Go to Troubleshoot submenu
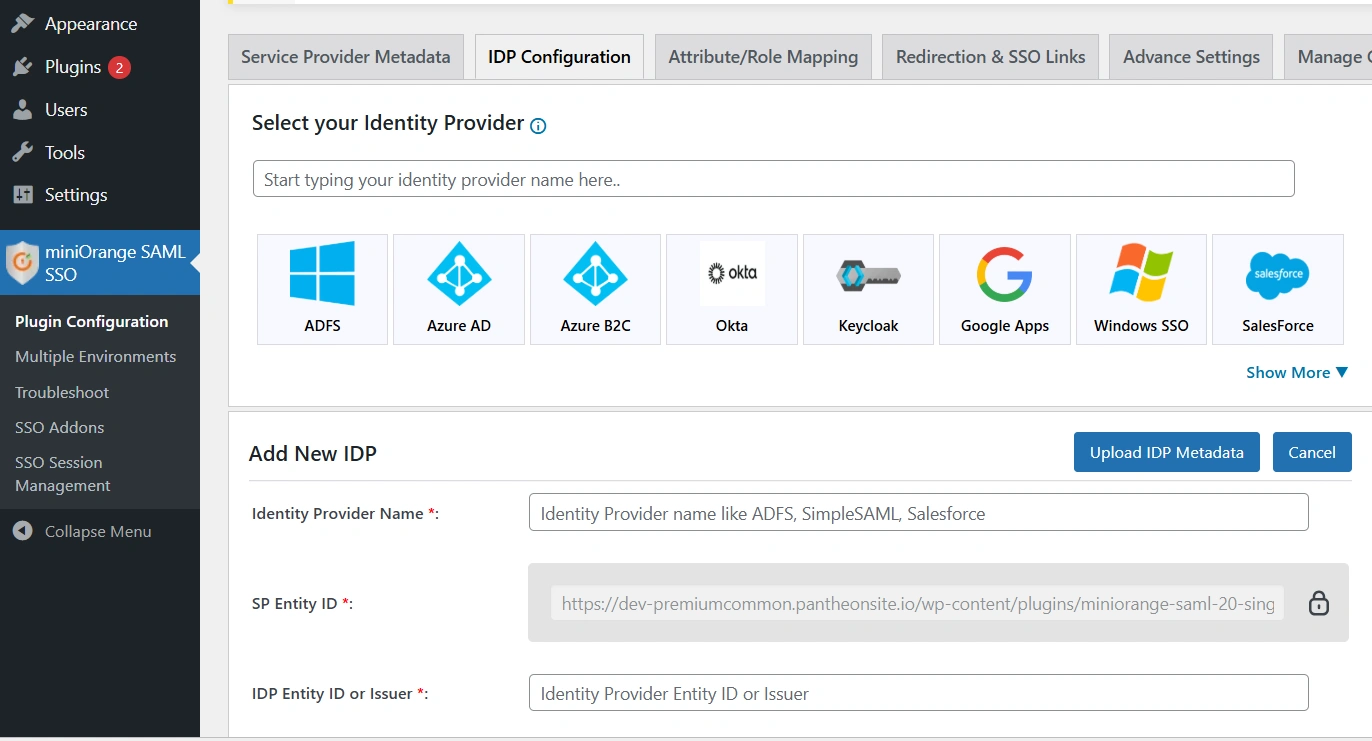Screen dimensions: 1372x741 click(x=62, y=392)
